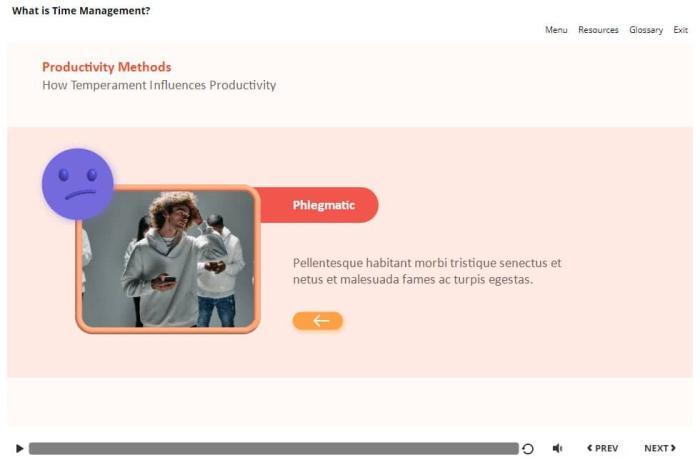
Task: Click the gray playback progress bar
Action: [274, 449]
